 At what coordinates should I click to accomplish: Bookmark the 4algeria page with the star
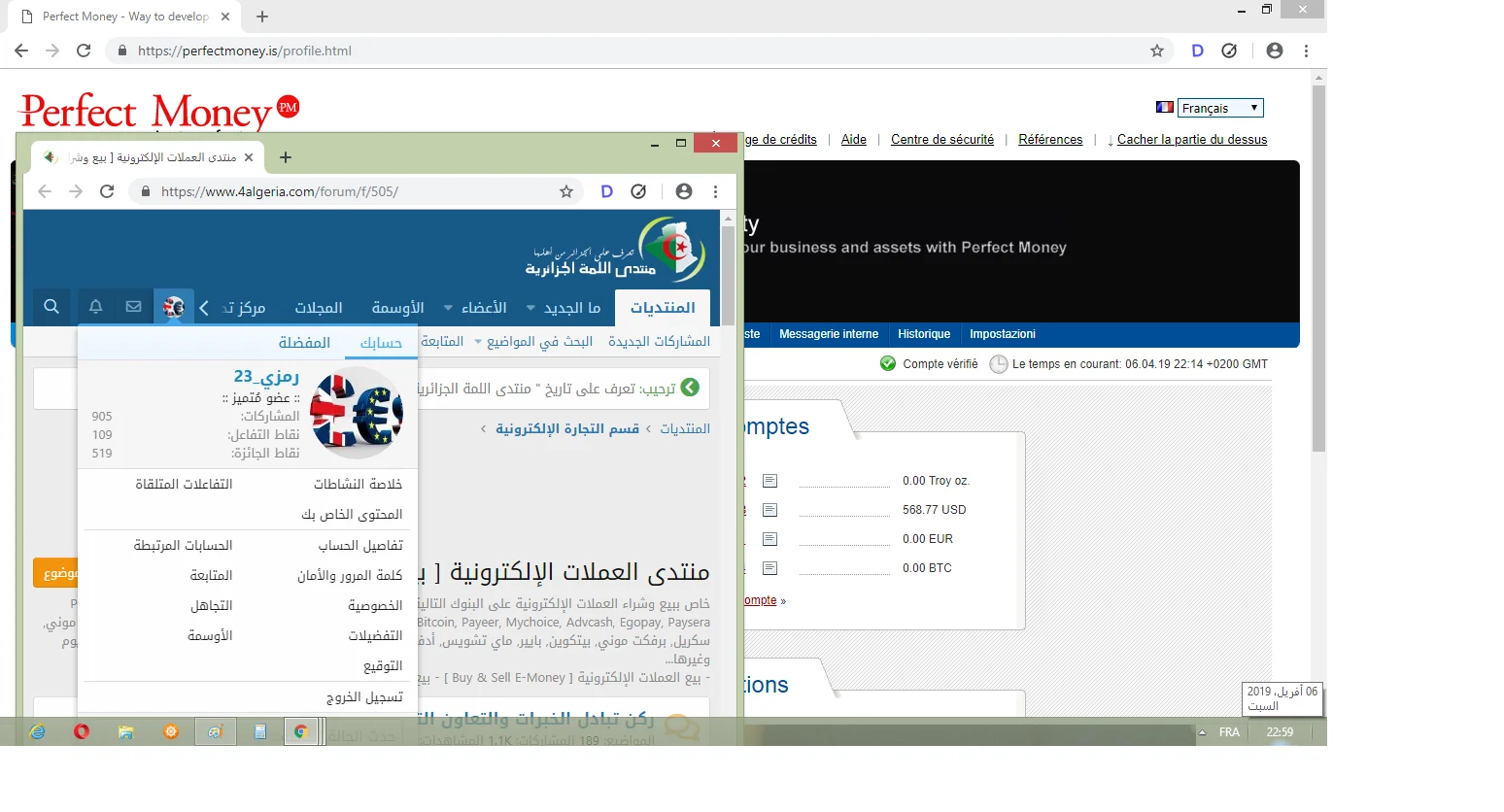tap(566, 191)
